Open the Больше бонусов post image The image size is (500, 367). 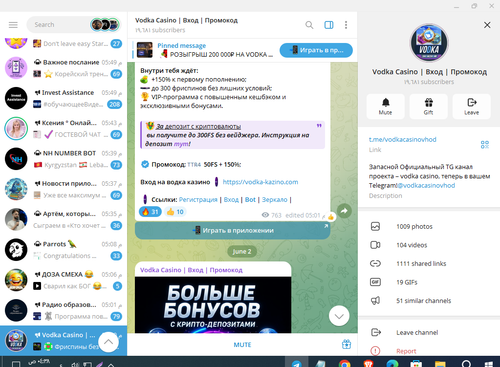pos(213,305)
